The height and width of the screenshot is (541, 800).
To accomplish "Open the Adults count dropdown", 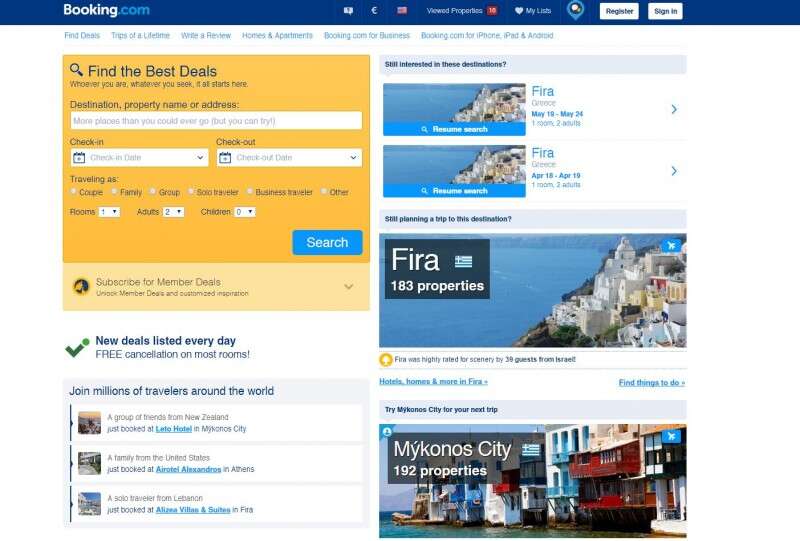I will tap(173, 212).
